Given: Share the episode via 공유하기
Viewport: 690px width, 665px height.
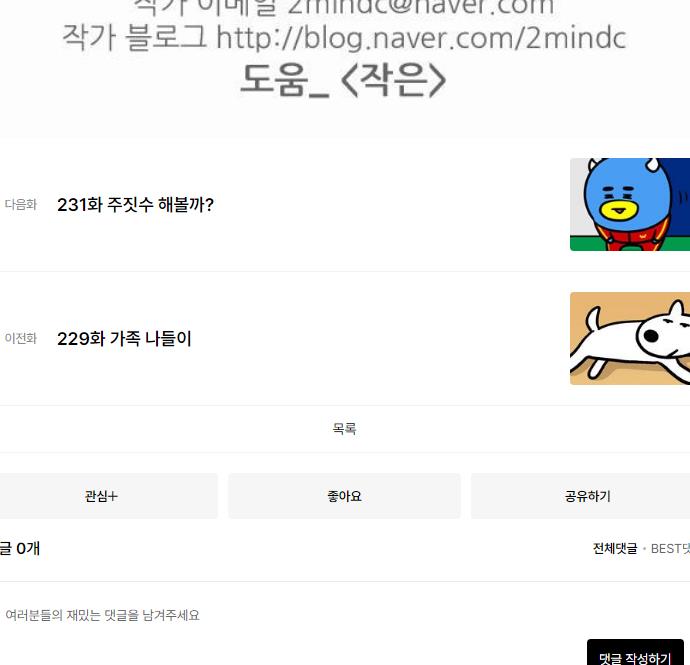Looking at the screenshot, I should click(x=587, y=496).
